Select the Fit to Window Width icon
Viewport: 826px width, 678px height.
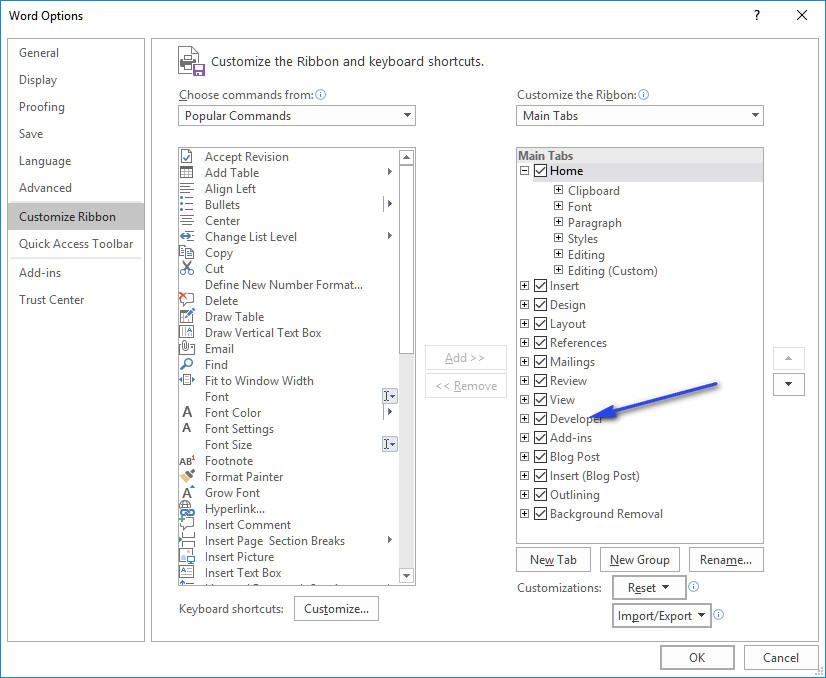186,380
